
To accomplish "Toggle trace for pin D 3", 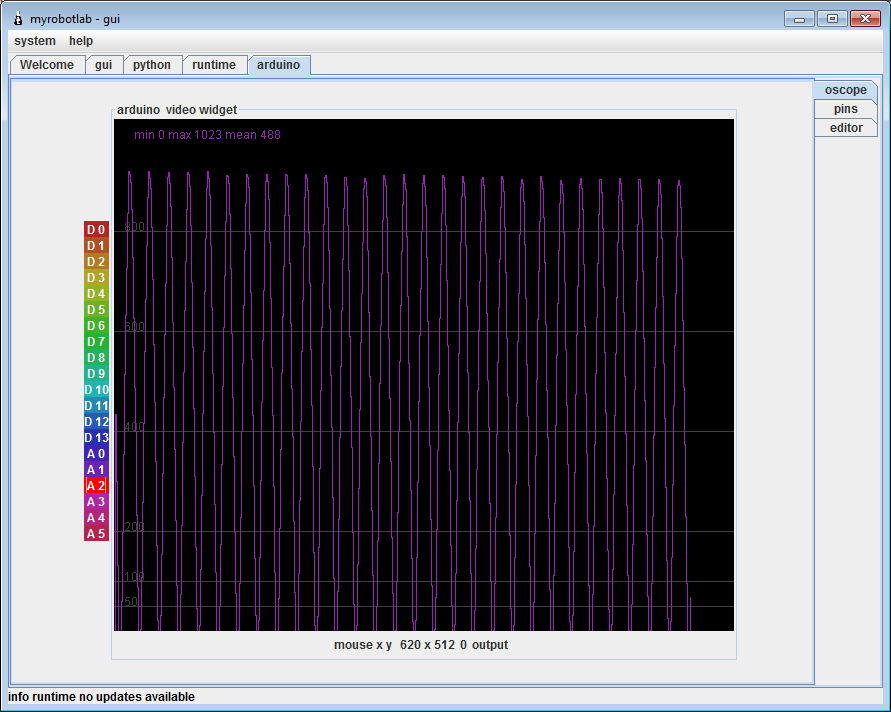I will [97, 277].
